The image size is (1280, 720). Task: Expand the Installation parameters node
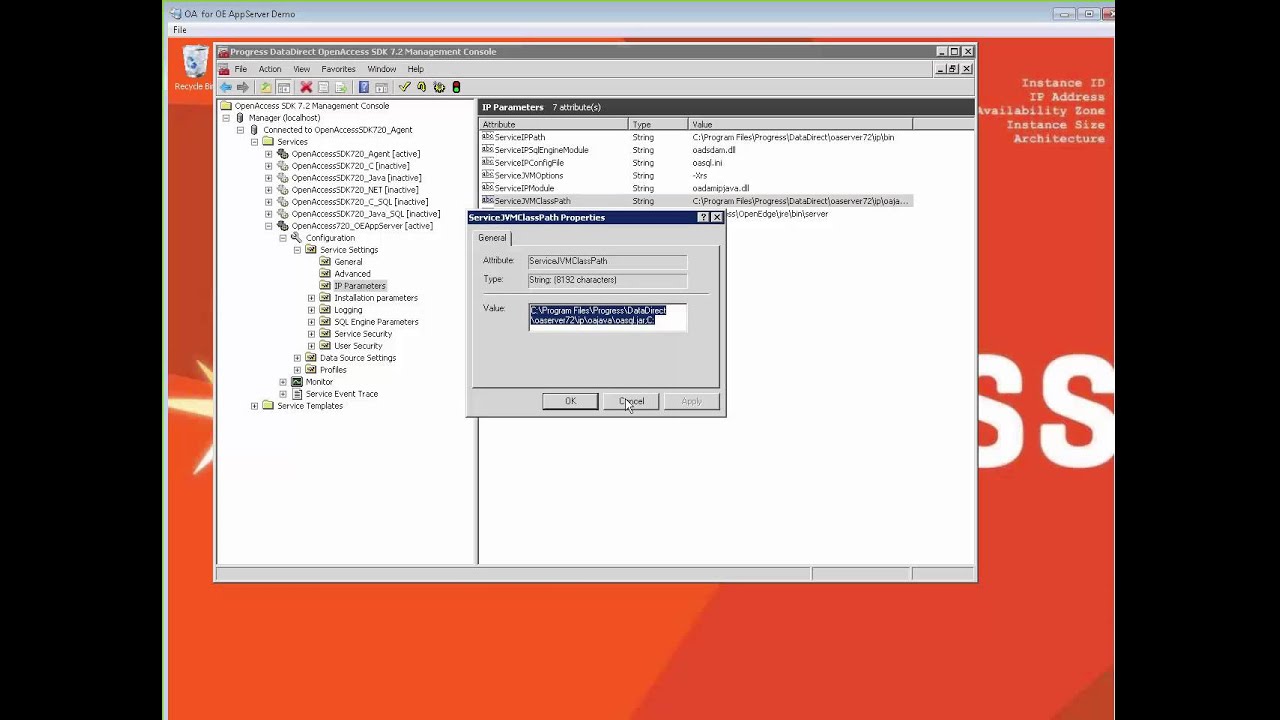[311, 298]
